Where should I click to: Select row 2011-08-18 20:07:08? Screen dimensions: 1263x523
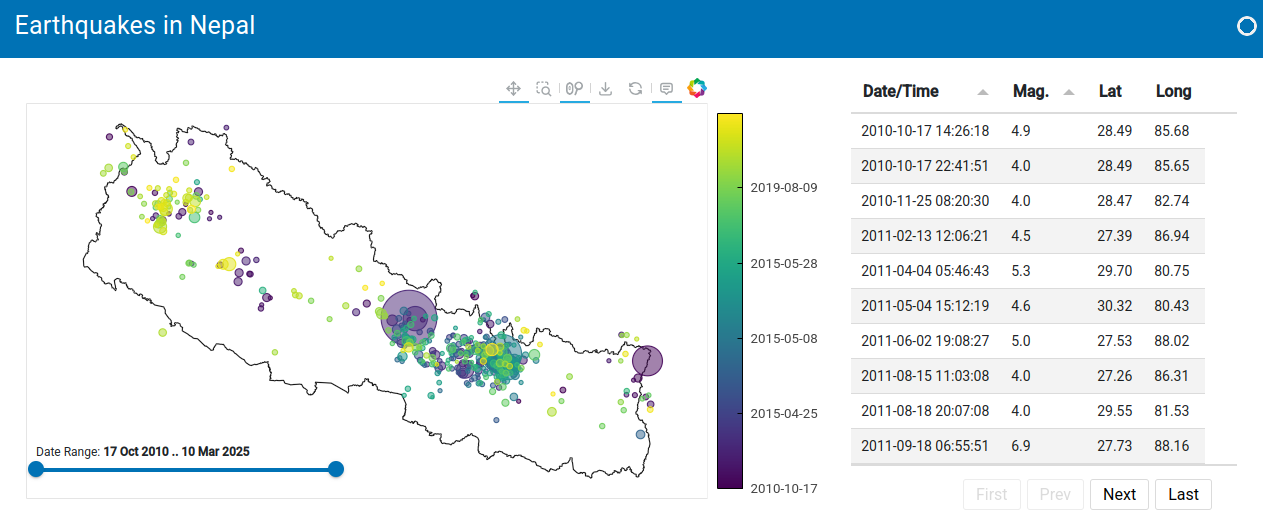1028,411
